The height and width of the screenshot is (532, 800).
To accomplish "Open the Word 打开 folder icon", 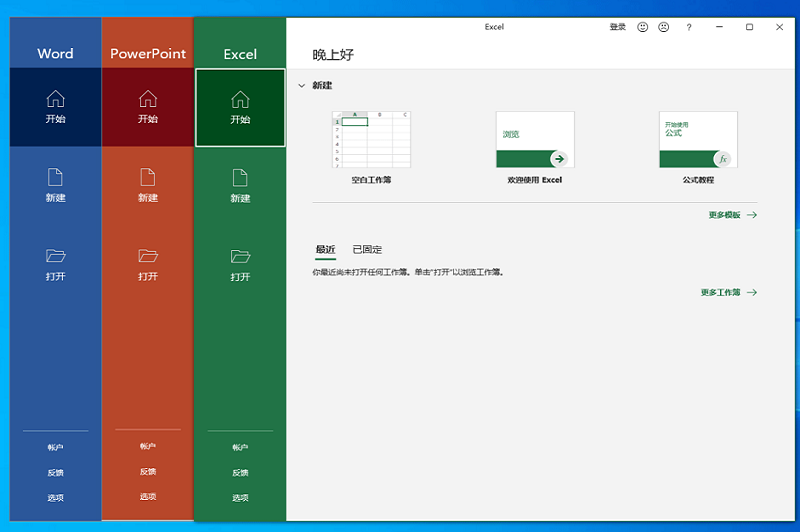I will (x=56, y=256).
